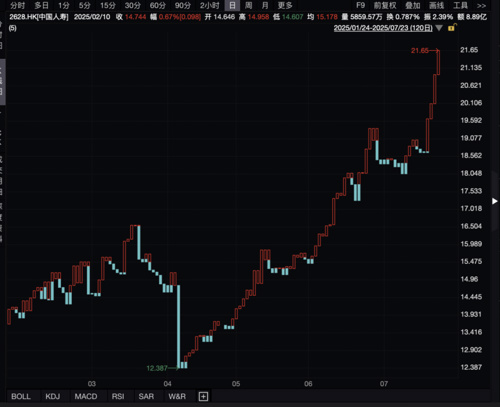Switch to the W&R indicator tab

[x=177, y=396]
